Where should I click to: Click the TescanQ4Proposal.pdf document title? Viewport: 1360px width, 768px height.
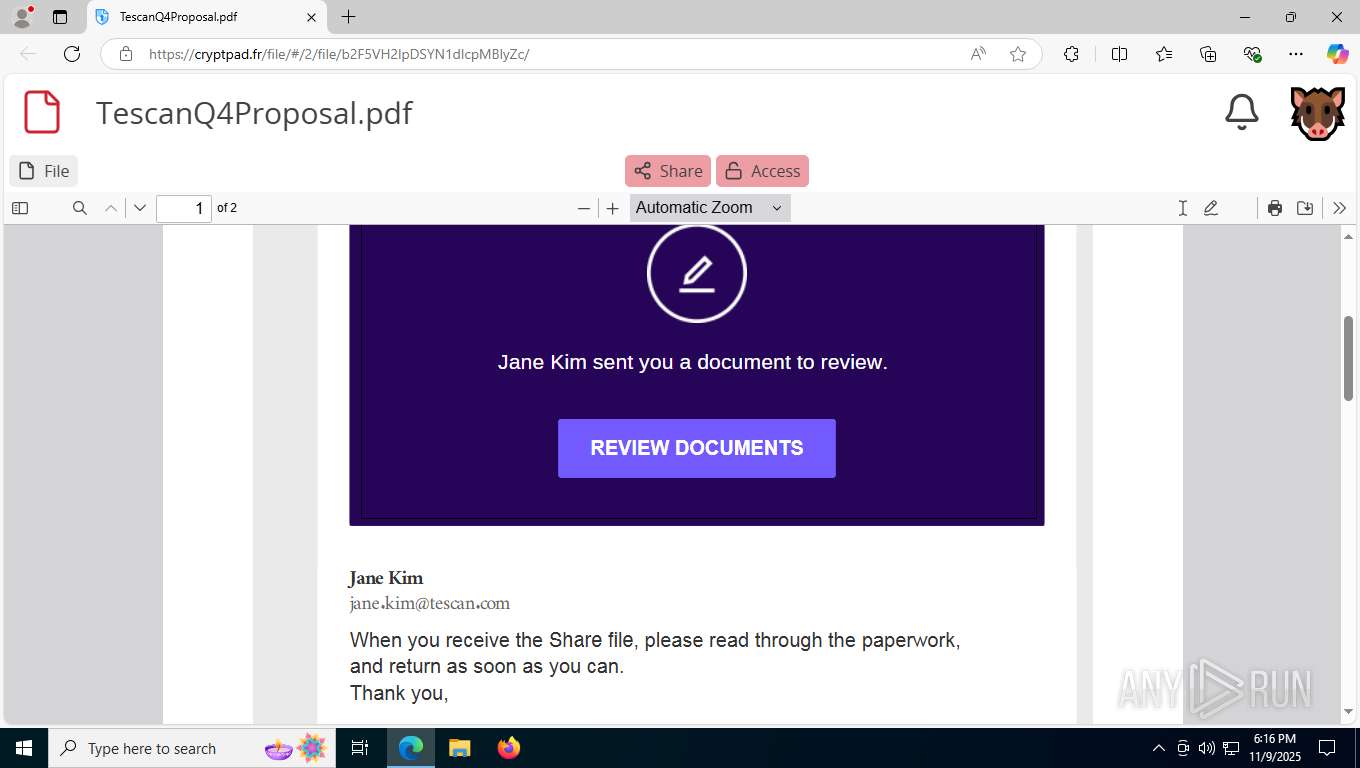click(x=254, y=112)
